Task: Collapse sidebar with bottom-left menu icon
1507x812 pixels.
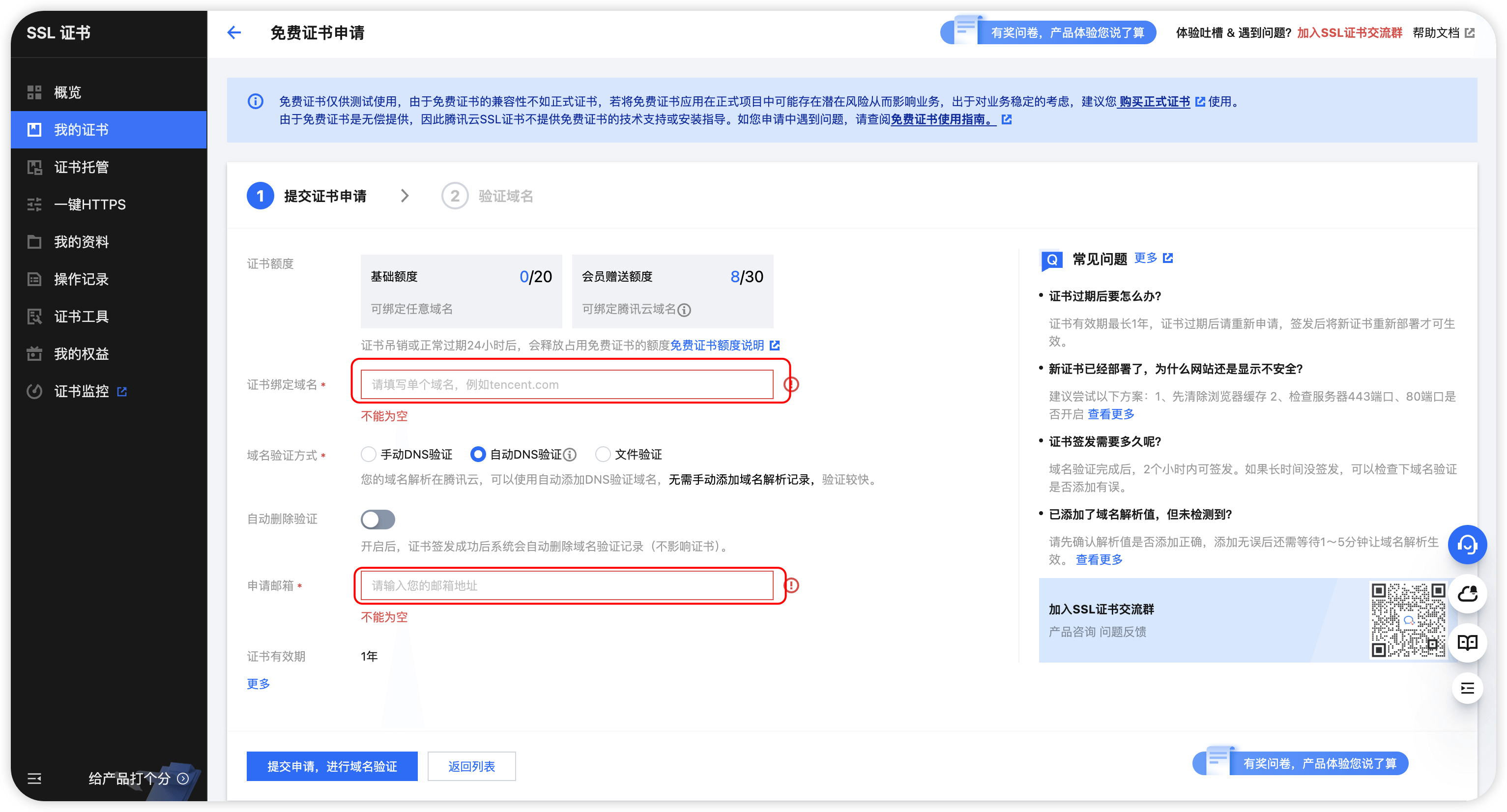Action: [34, 778]
